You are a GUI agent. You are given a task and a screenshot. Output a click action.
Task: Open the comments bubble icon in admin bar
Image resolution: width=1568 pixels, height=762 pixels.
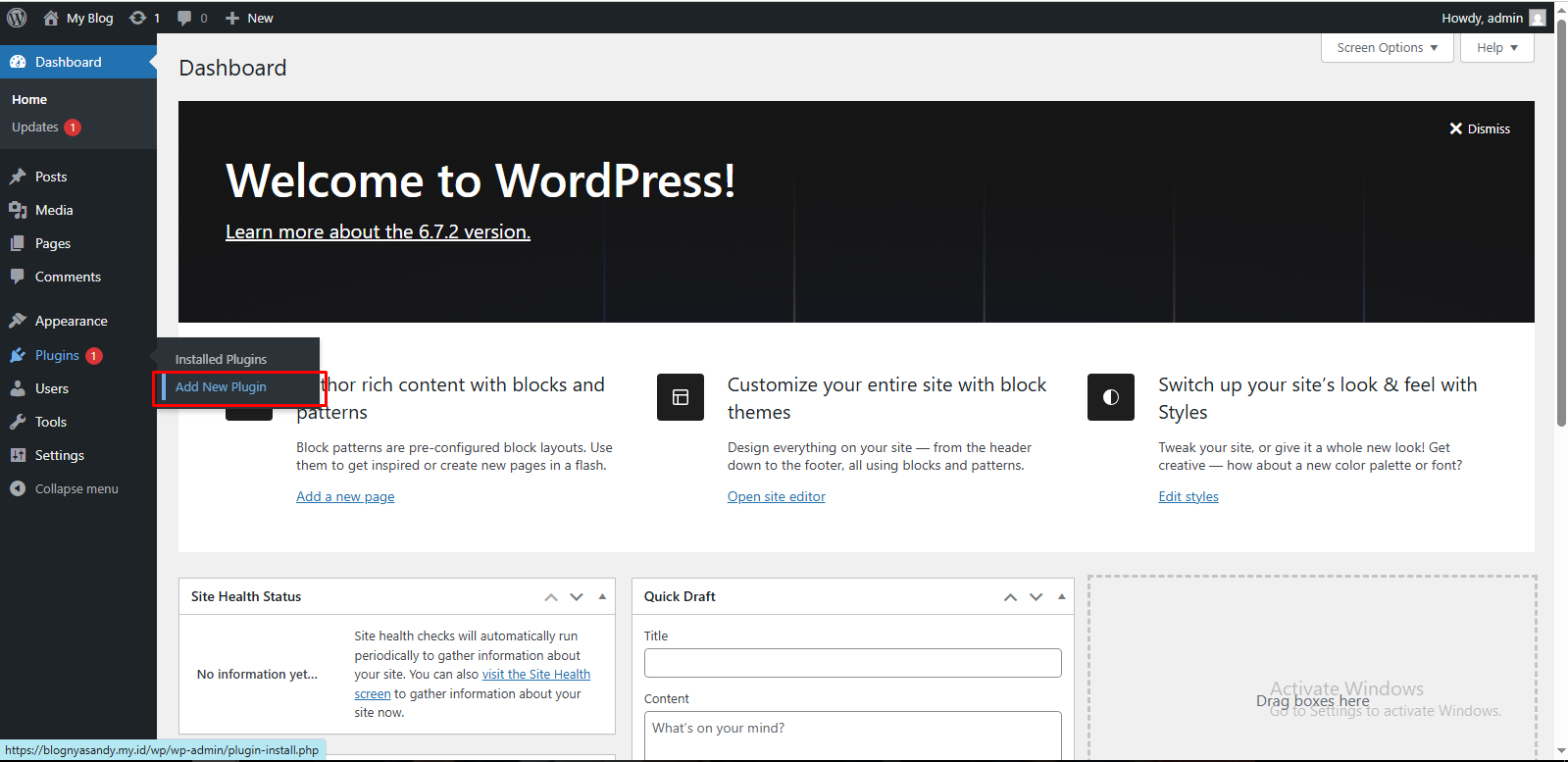[x=184, y=18]
